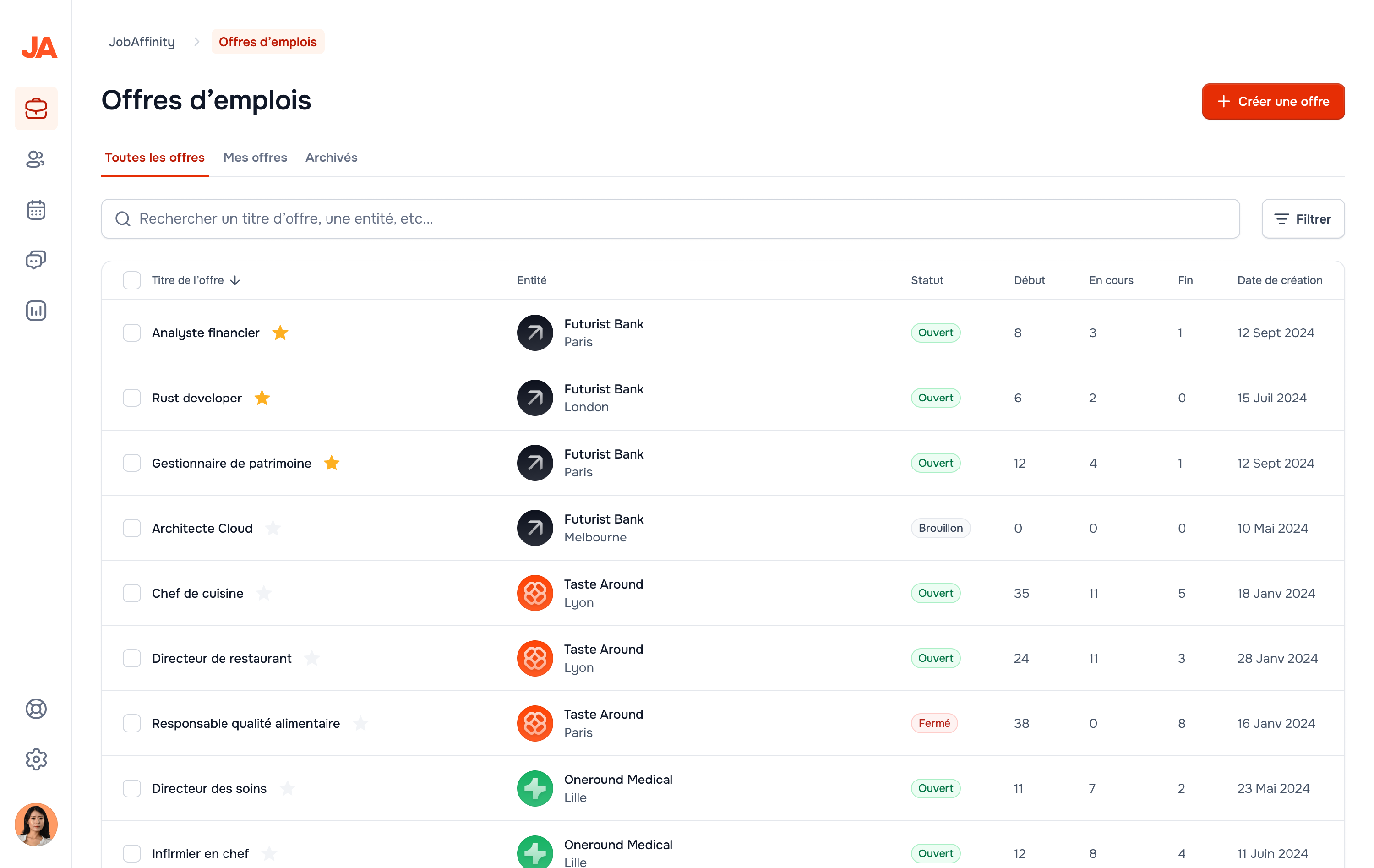Image resolution: width=1374 pixels, height=868 pixels.
Task: Focus the offer search field
Action: (x=671, y=218)
